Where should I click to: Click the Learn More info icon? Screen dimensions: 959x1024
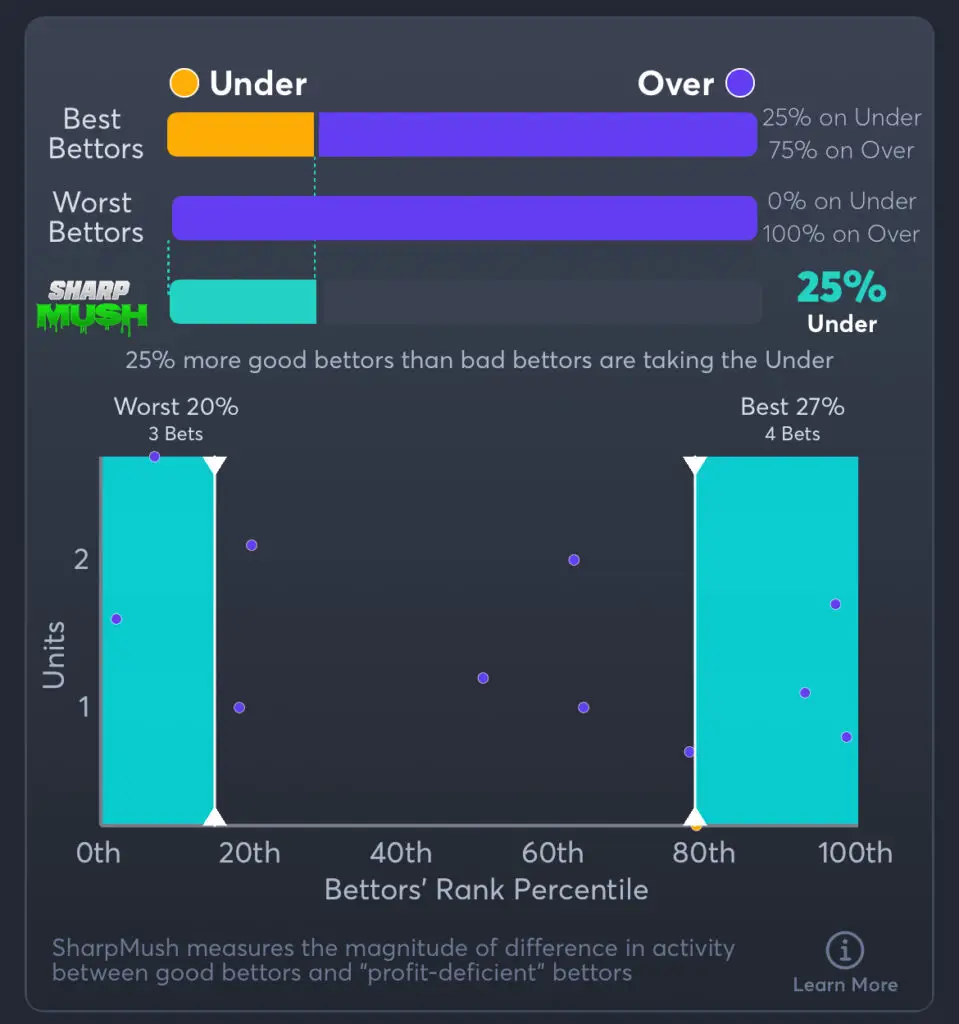click(x=845, y=950)
